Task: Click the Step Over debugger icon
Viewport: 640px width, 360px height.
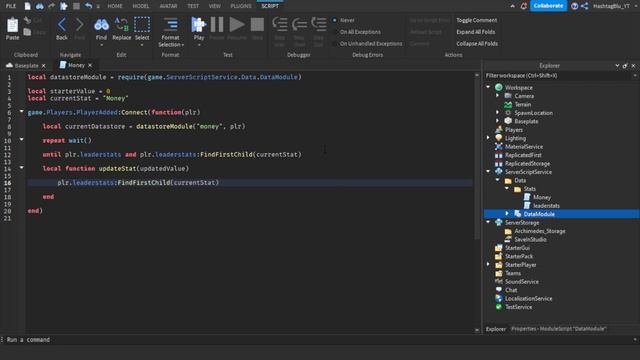Action: [299, 25]
